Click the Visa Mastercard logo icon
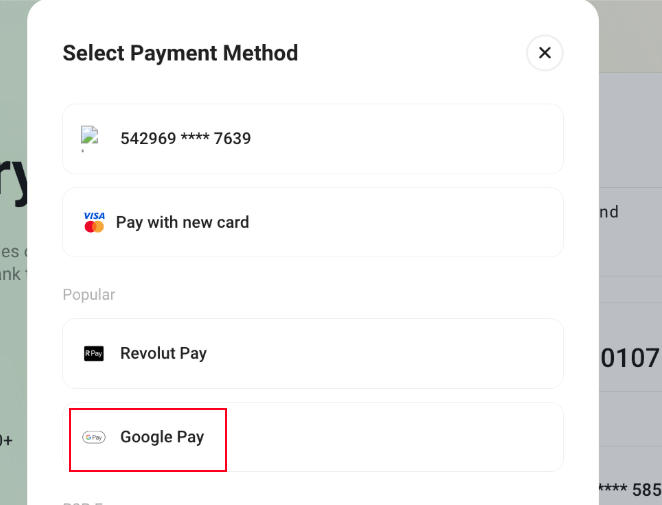 [94, 222]
